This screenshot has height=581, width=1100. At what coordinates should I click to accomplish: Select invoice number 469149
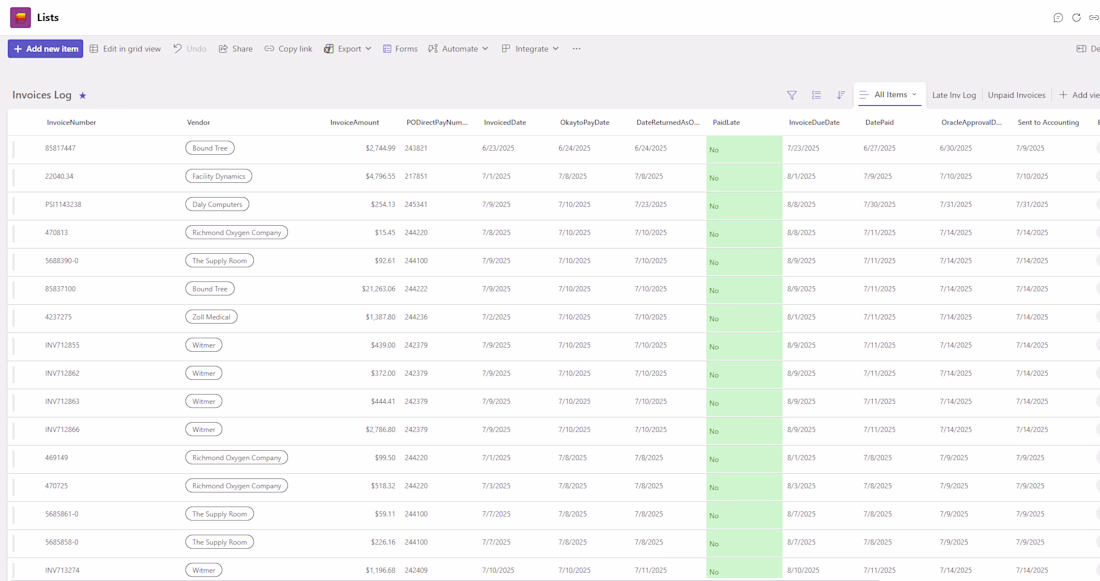(56, 457)
